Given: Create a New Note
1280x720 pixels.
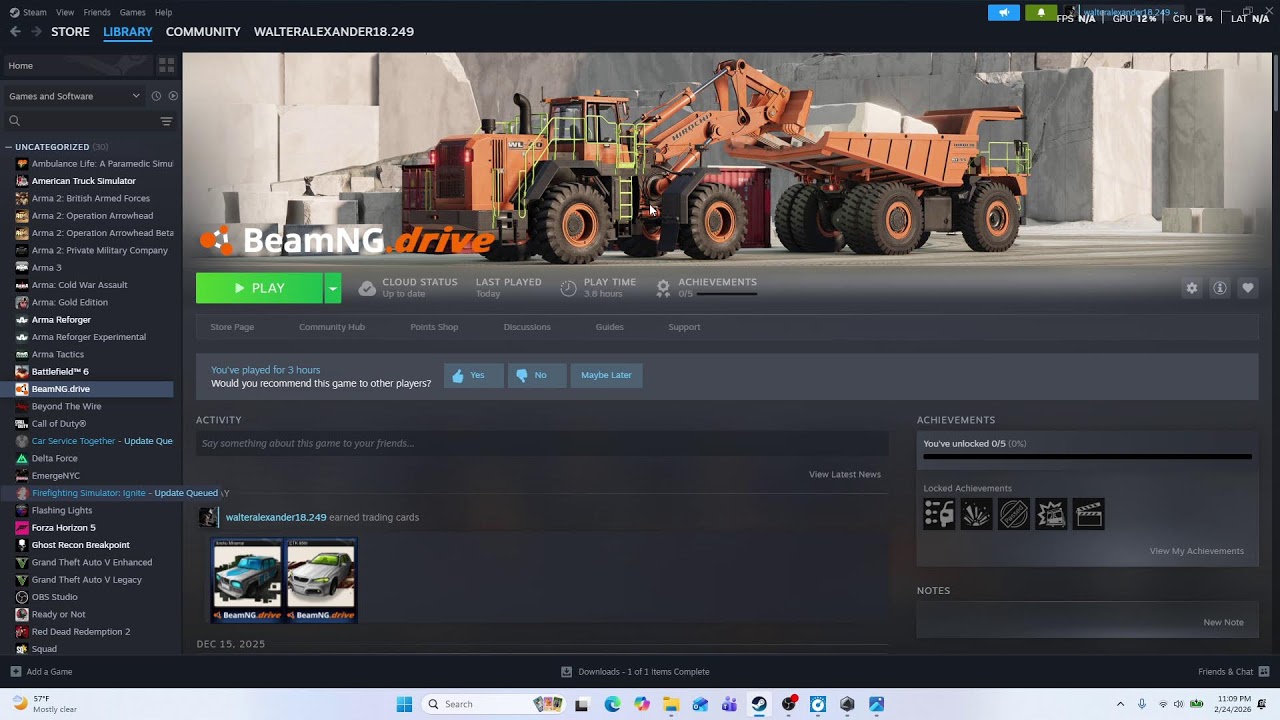Looking at the screenshot, I should coord(1223,622).
